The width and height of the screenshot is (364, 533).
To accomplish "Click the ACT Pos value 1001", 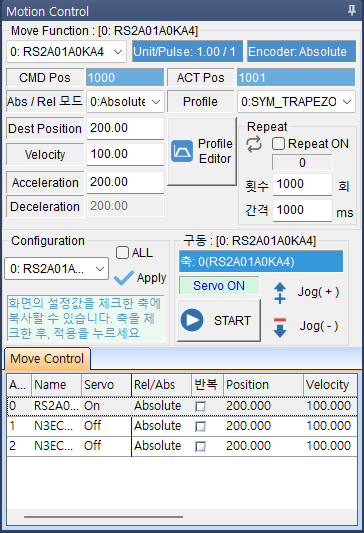I will click(296, 78).
